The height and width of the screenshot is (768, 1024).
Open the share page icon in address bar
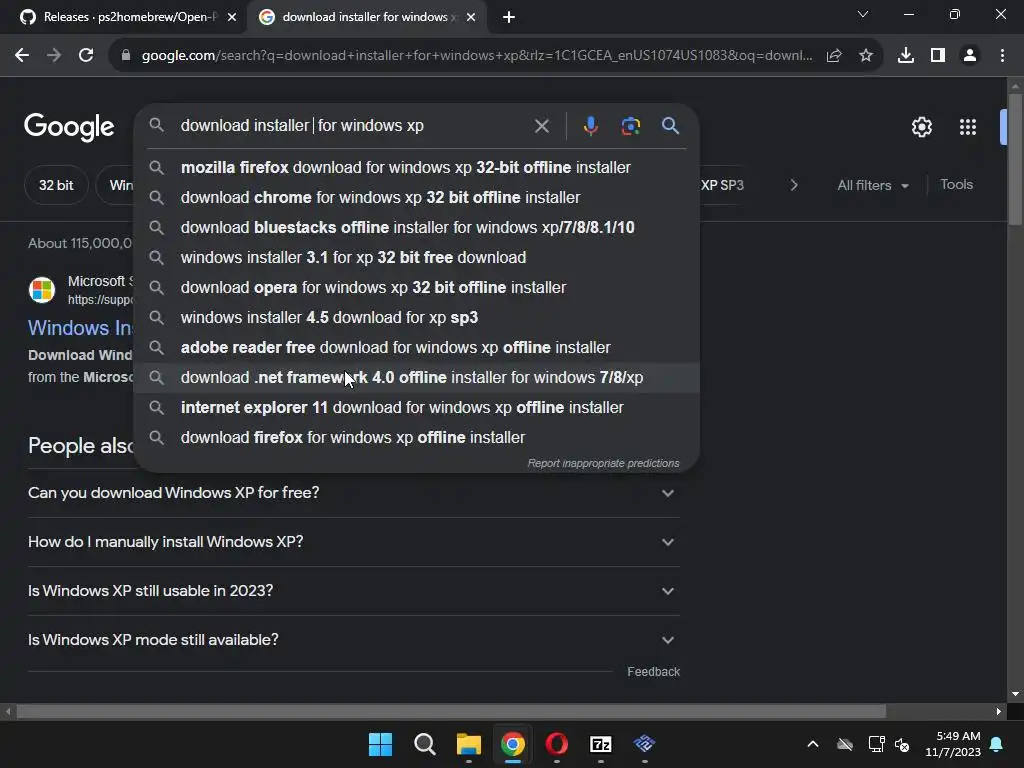click(834, 56)
